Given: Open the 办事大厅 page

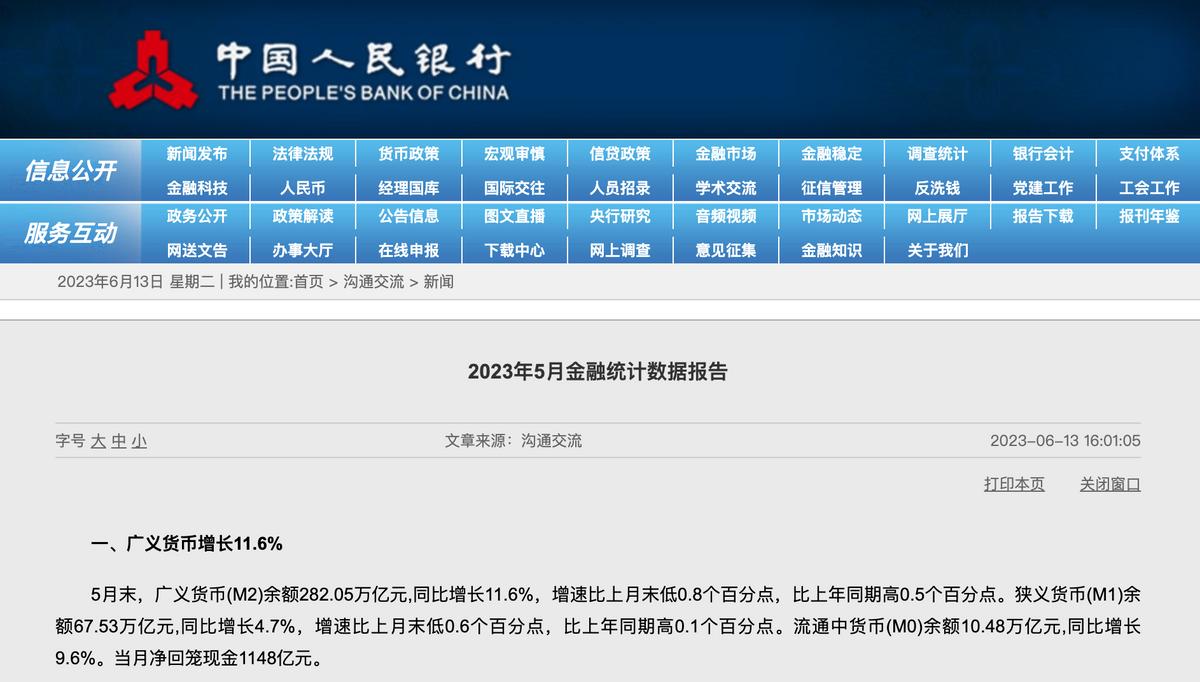Looking at the screenshot, I should coord(301,250).
